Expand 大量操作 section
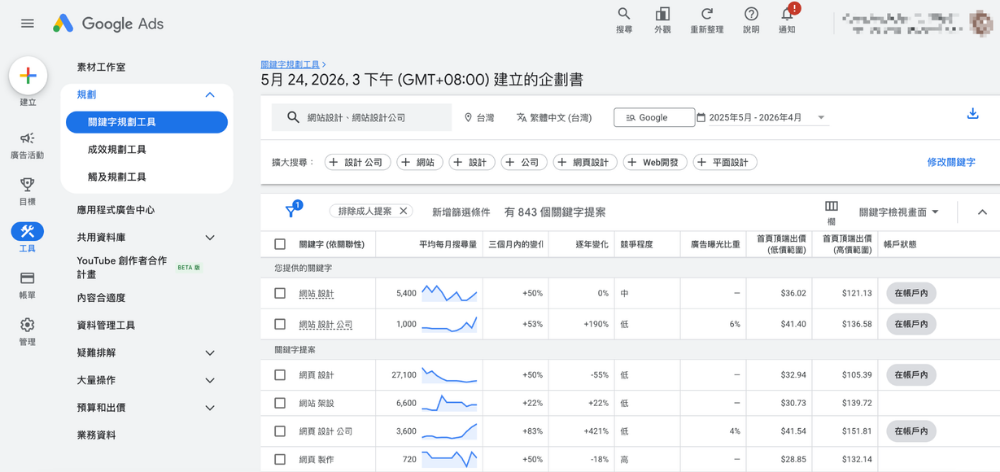The height and width of the screenshot is (472, 1000). [x=210, y=380]
